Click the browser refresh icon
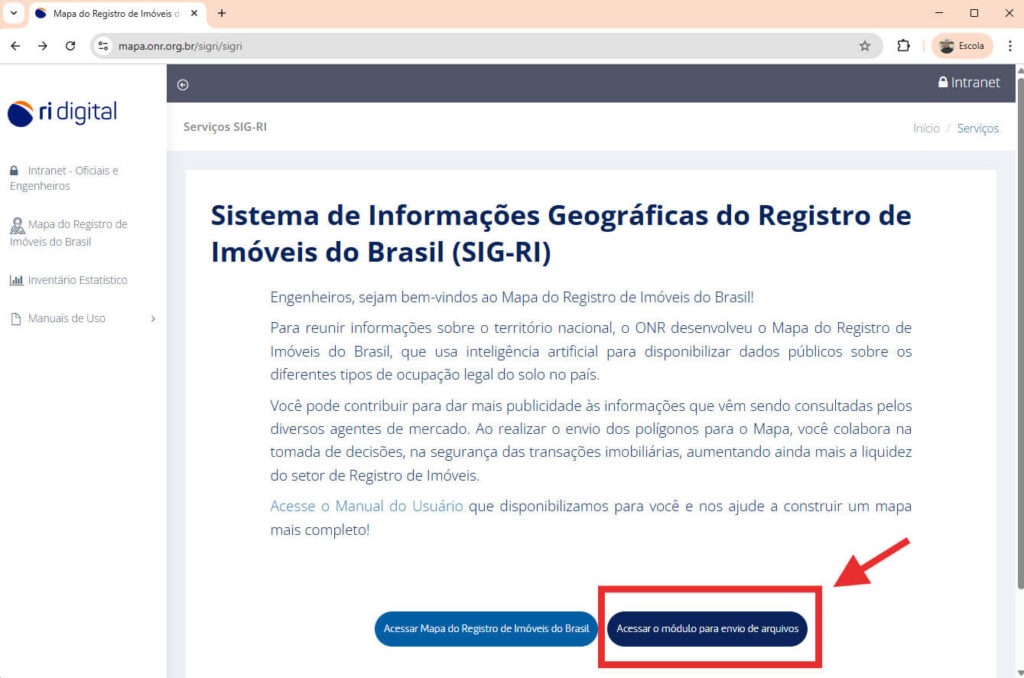Image resolution: width=1024 pixels, height=678 pixels. click(69, 45)
